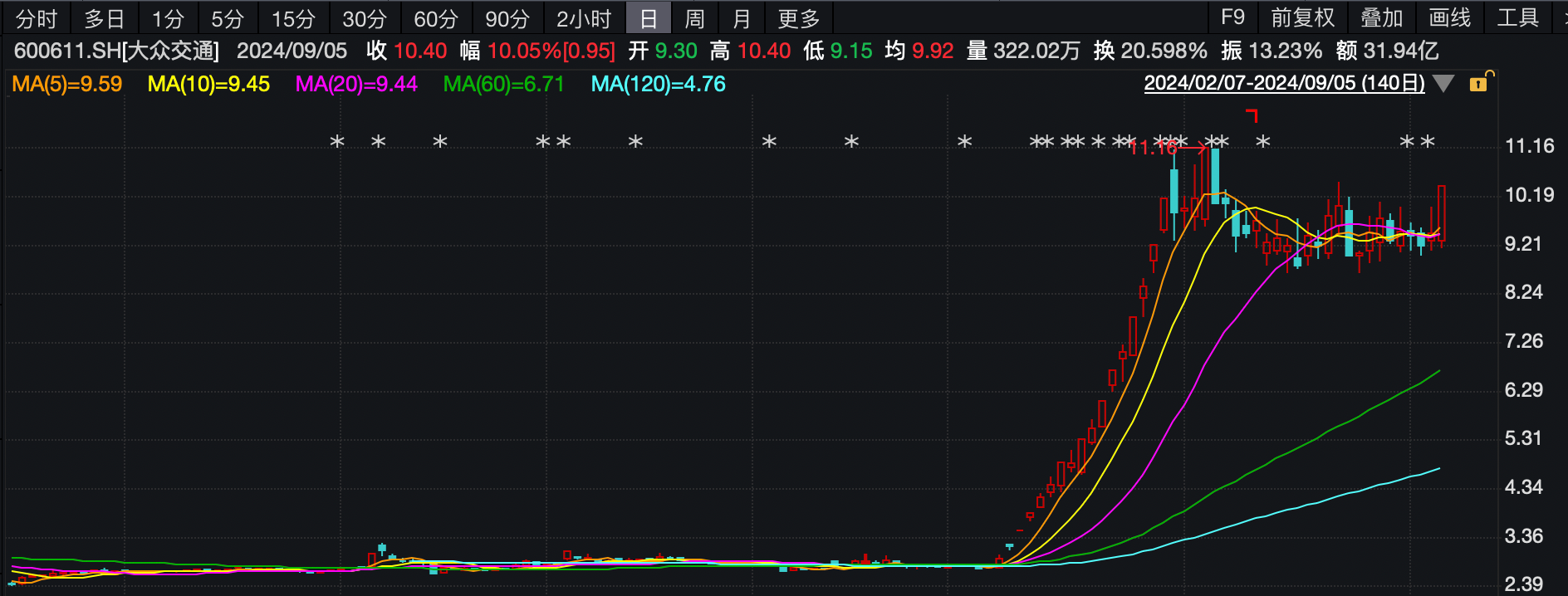Select the 90分 period tab
Viewport: 1568px width, 596px height.
508,18
